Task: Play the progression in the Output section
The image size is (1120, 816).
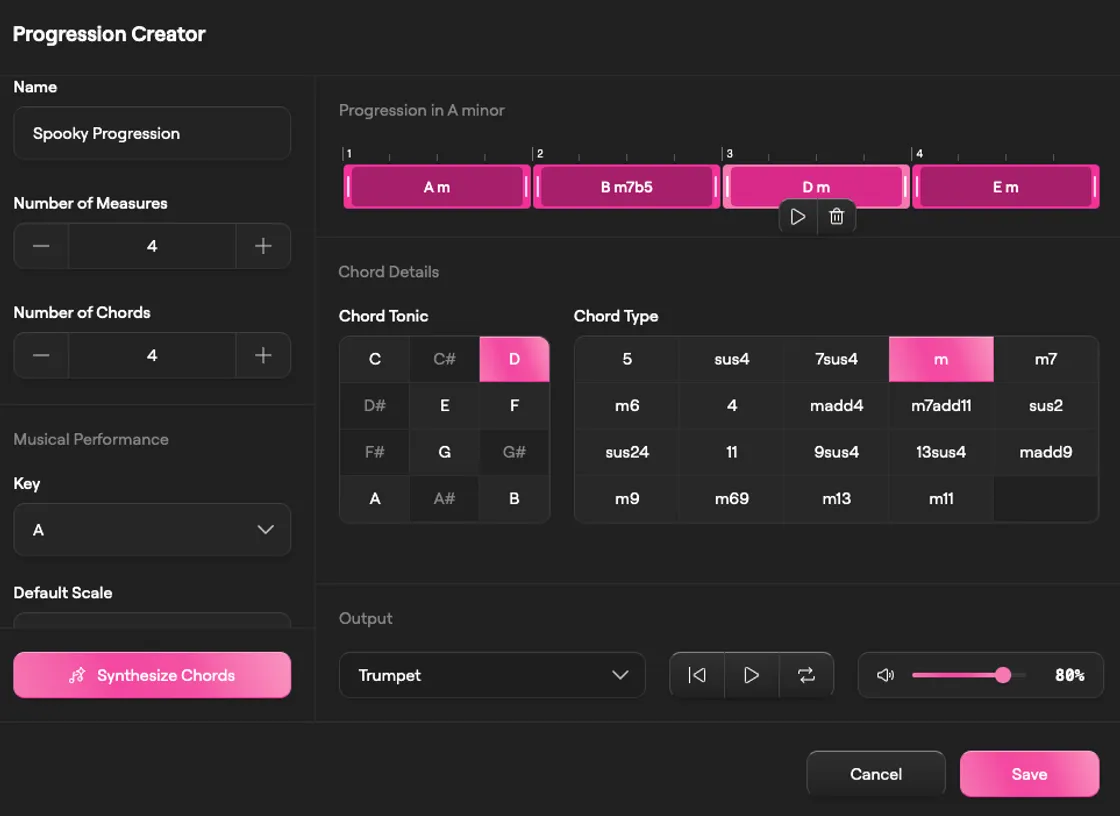Action: coord(751,675)
